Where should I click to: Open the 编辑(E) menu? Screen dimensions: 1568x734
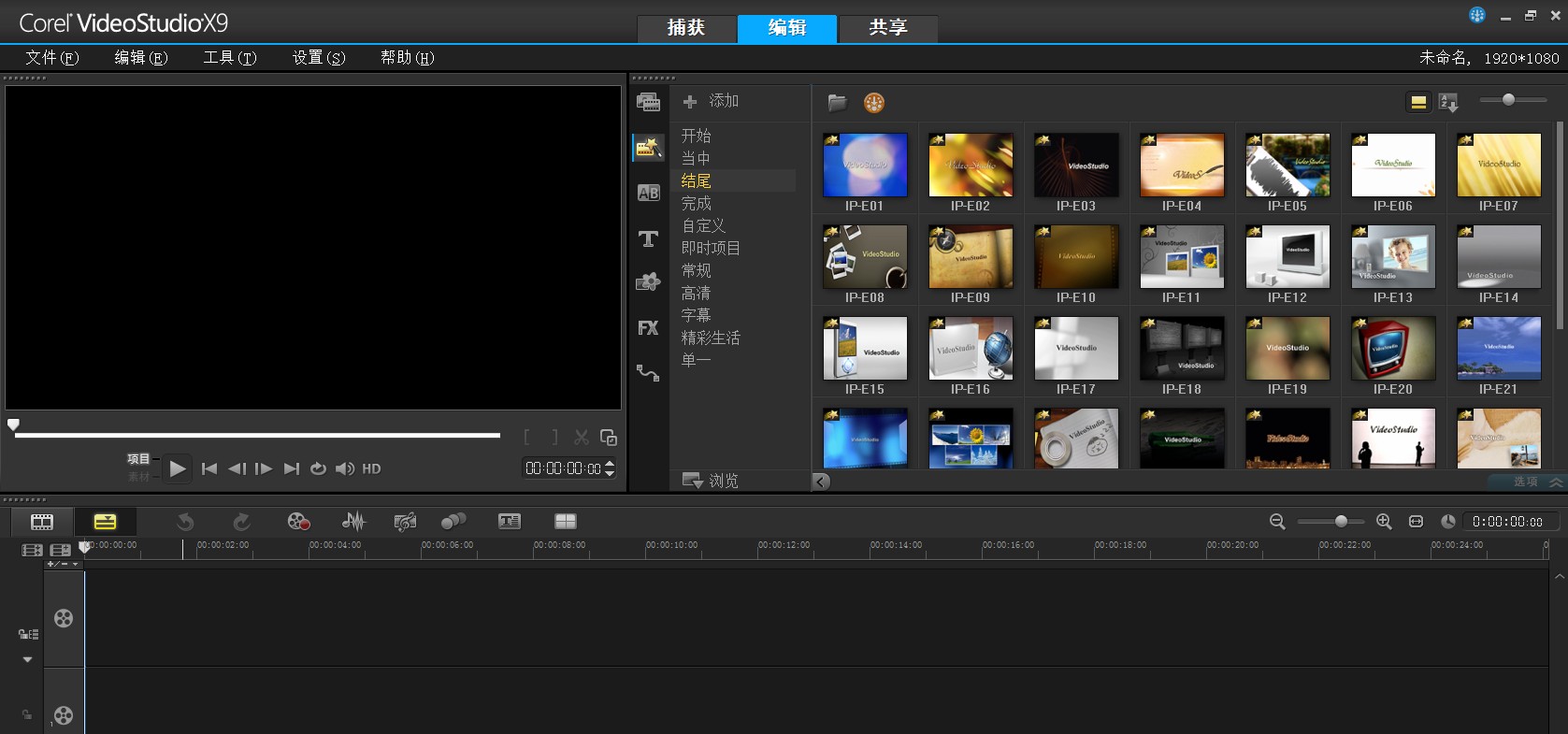coord(141,58)
